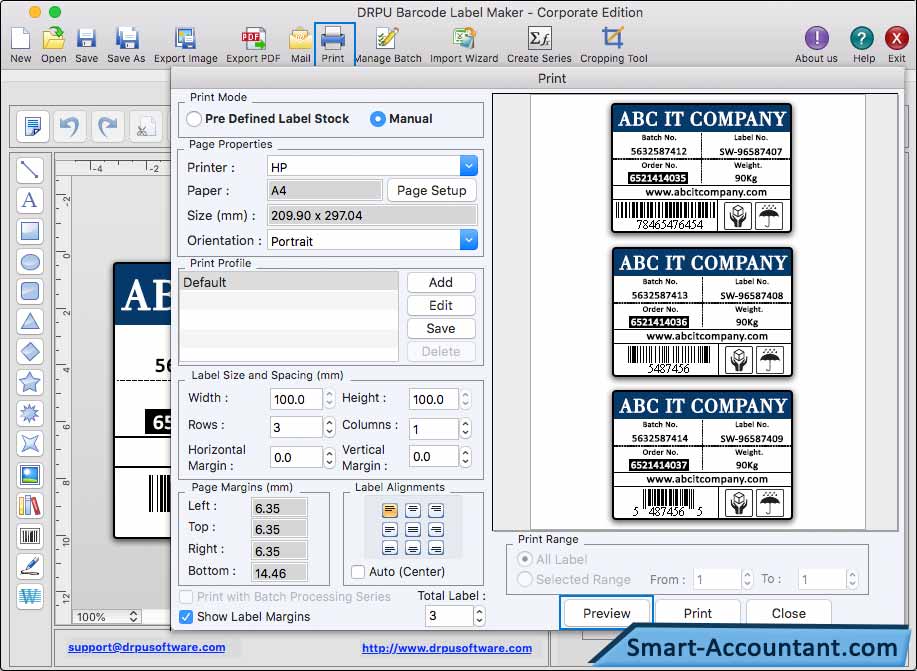Choose top-right label alignment option

[x=436, y=510]
